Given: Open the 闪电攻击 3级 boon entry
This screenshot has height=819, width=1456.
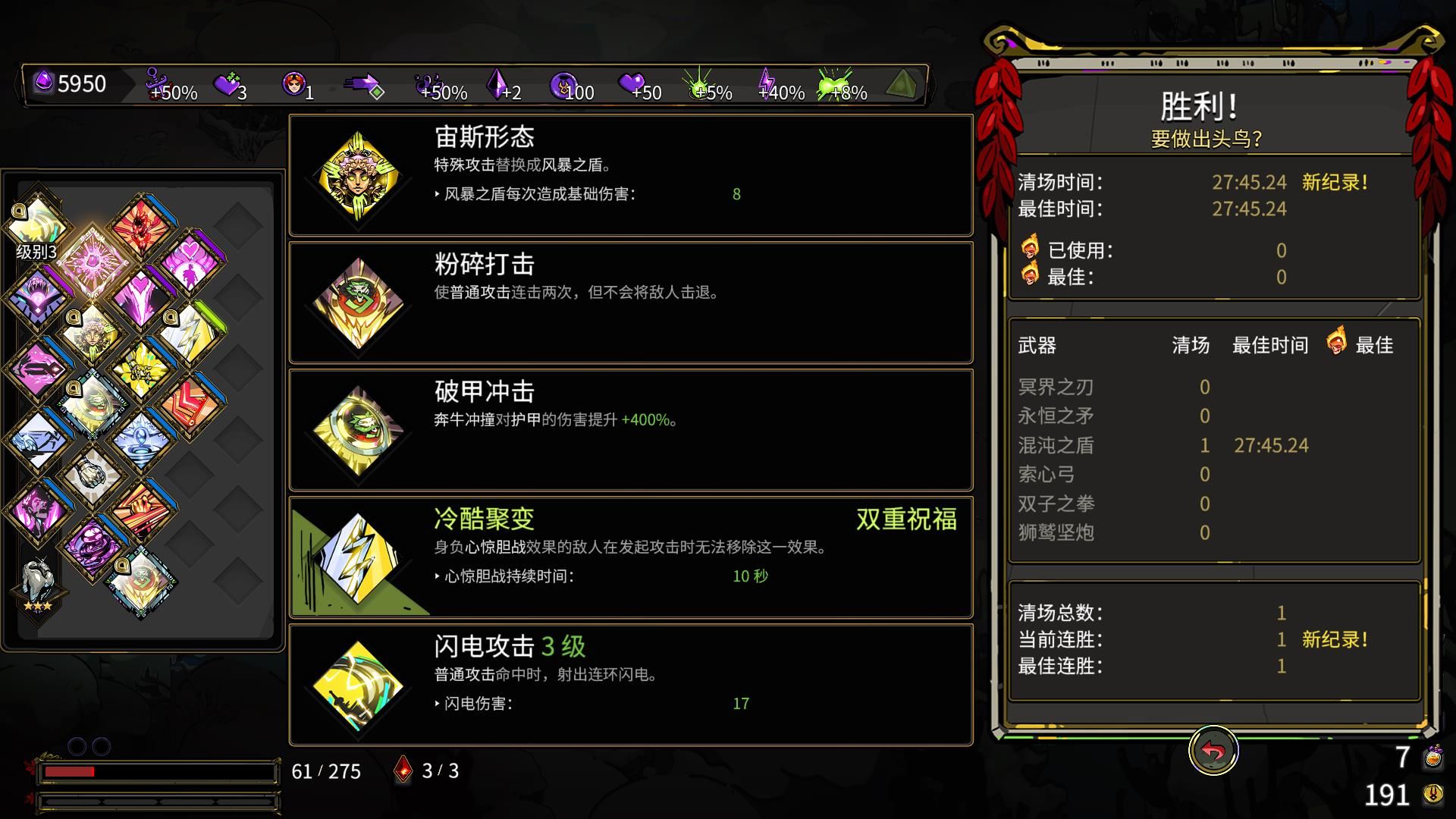Looking at the screenshot, I should (x=631, y=685).
